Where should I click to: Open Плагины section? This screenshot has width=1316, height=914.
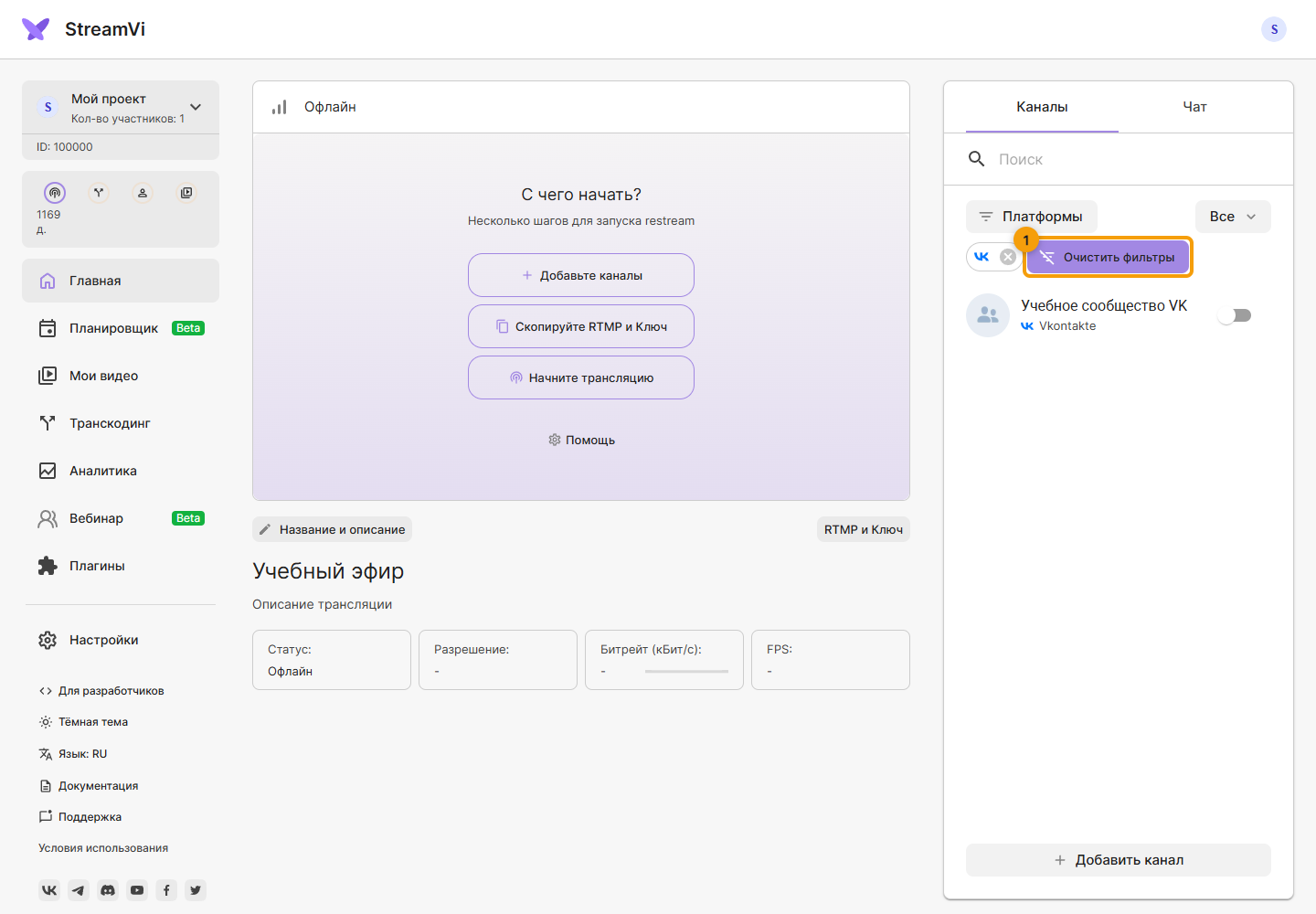click(x=121, y=566)
